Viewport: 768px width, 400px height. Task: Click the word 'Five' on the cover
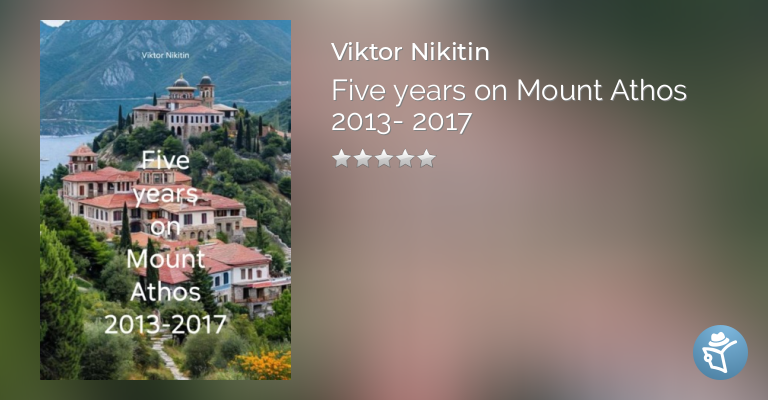pos(166,160)
